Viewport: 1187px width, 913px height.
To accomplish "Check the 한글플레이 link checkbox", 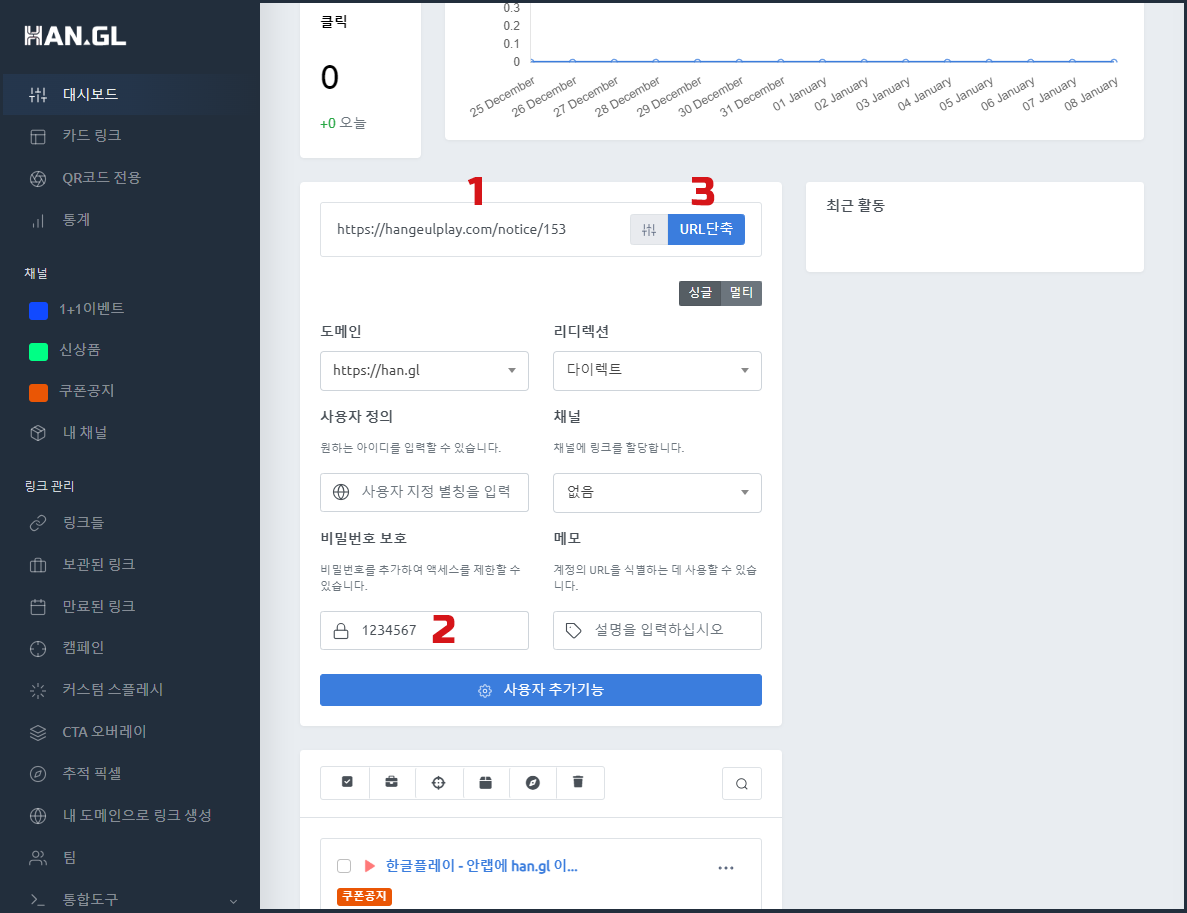I will click(344, 866).
